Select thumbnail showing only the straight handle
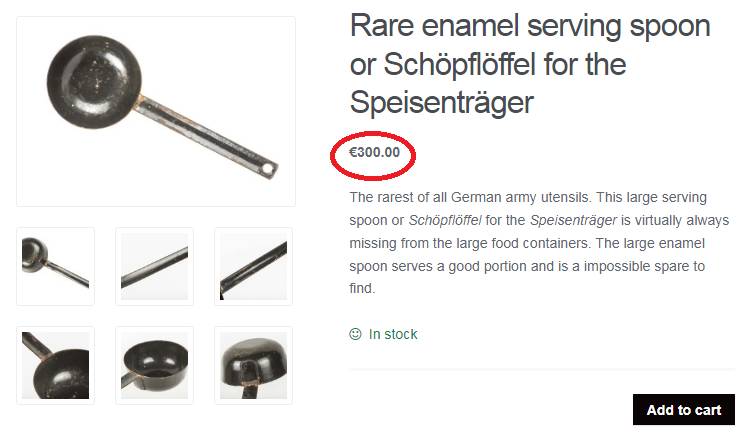This screenshot has height=432, width=748. [x=154, y=266]
